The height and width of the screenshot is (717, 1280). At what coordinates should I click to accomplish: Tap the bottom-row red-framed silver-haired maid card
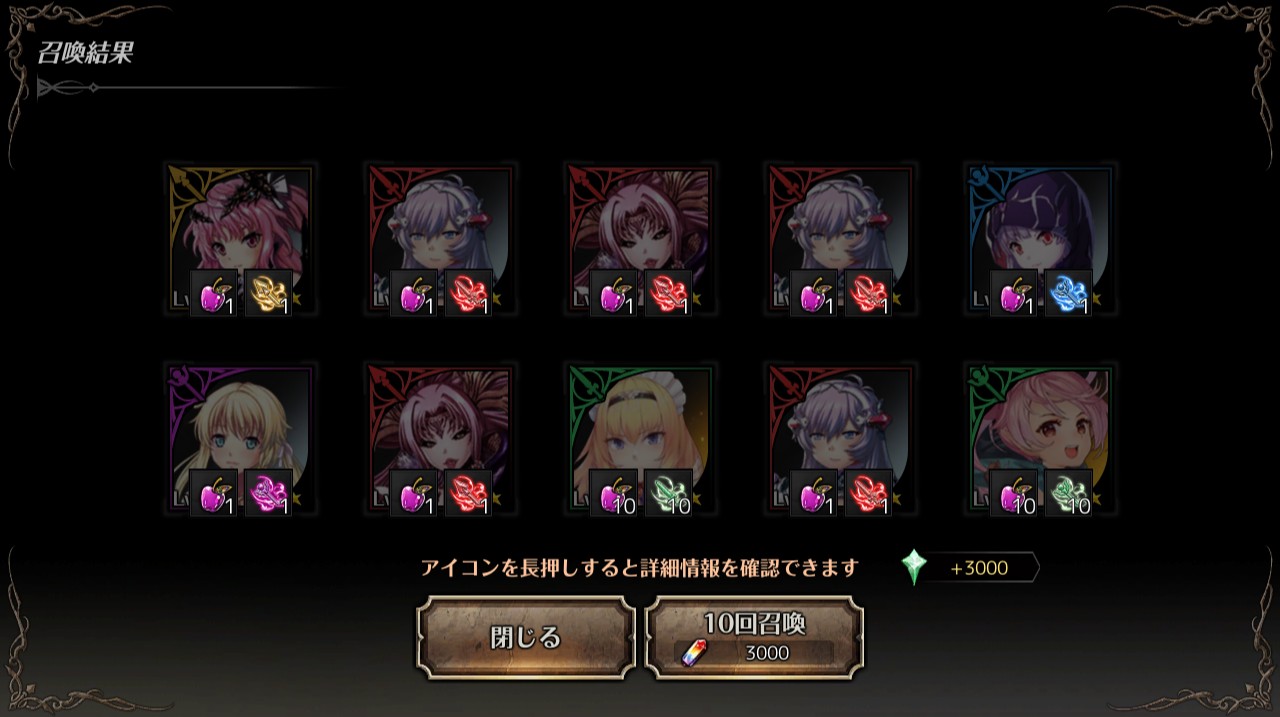point(840,440)
